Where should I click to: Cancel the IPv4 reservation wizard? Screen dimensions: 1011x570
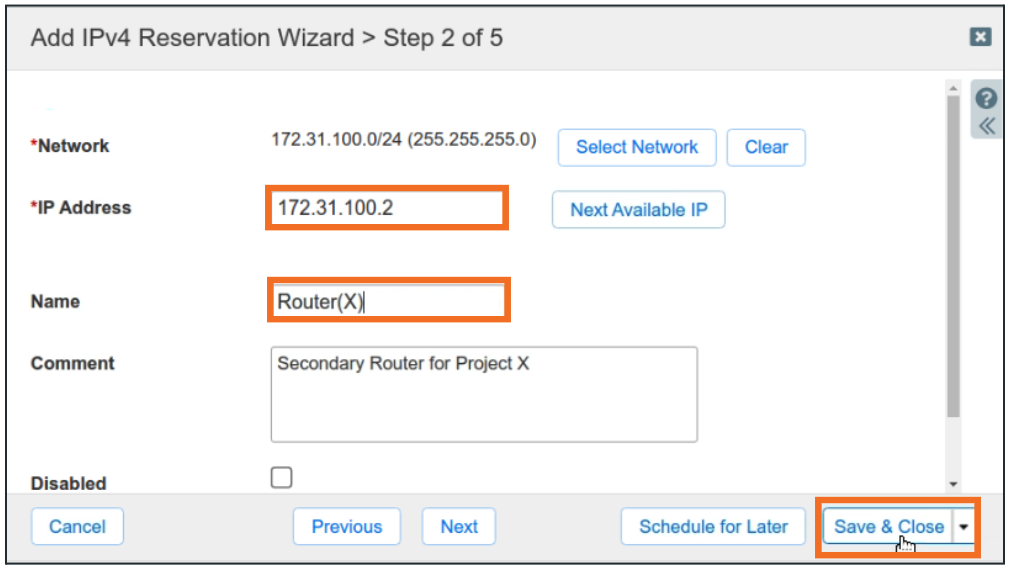point(77,527)
